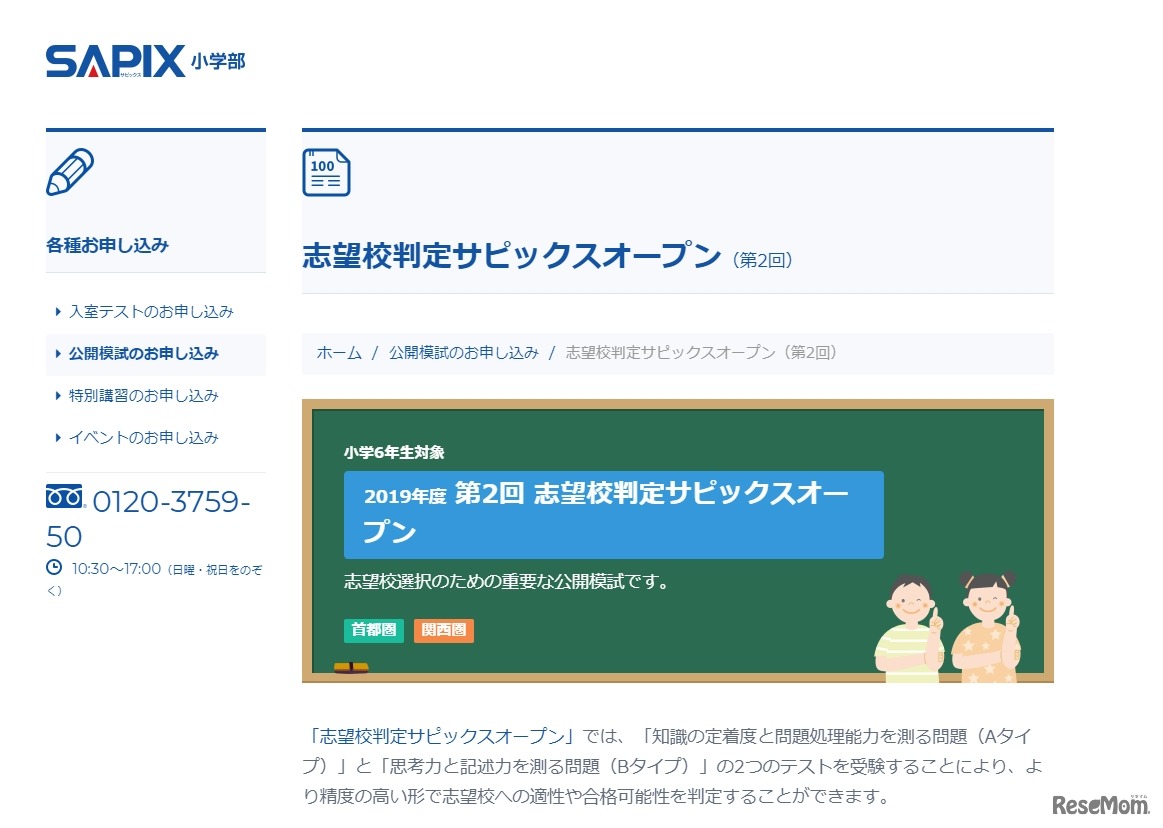
Task: Click the orange 関西圏 tag
Action: point(444,630)
